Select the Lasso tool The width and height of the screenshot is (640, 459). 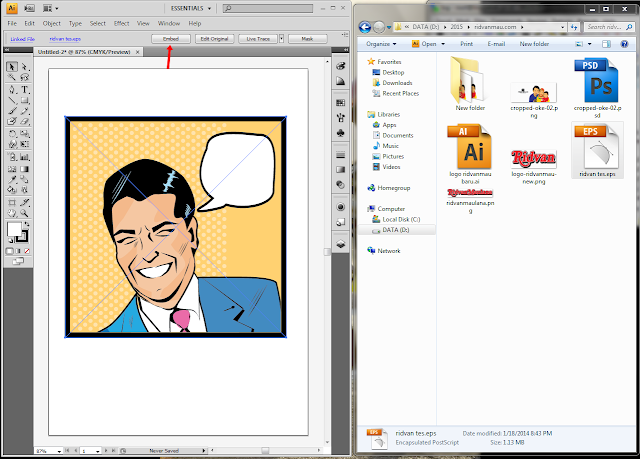24,77
